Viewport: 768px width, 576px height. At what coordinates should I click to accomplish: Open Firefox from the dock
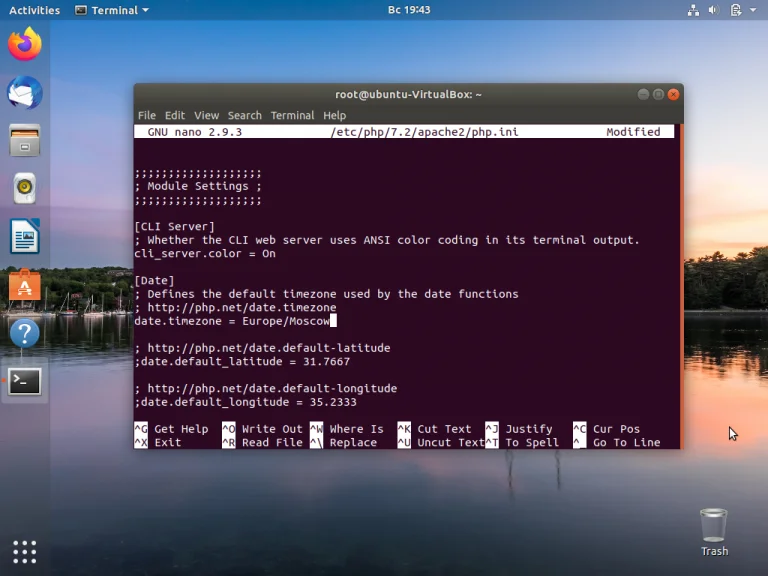click(x=25, y=45)
